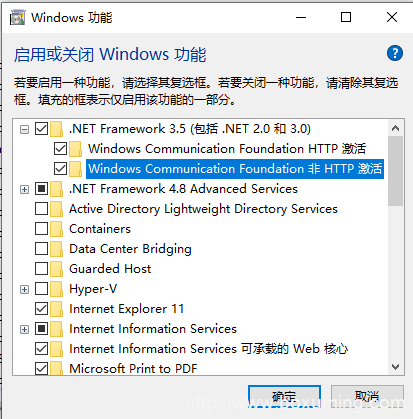Click the scrollbar down arrow

pyautogui.click(x=396, y=367)
